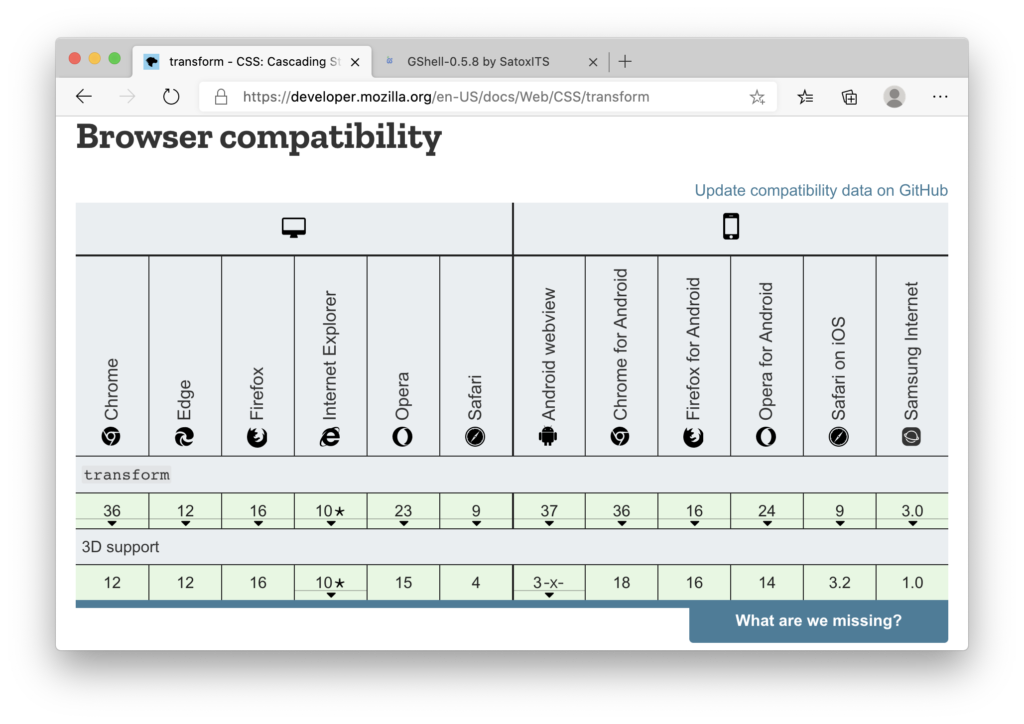Viewport: 1024px width, 724px height.
Task: Click the mobile phone platform icon
Action: 730,228
